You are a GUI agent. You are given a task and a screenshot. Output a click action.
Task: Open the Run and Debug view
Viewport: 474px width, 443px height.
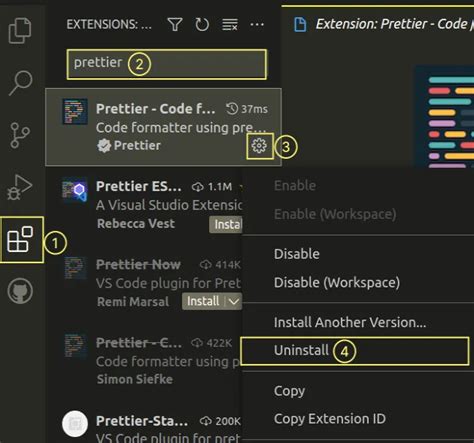pyautogui.click(x=20, y=187)
